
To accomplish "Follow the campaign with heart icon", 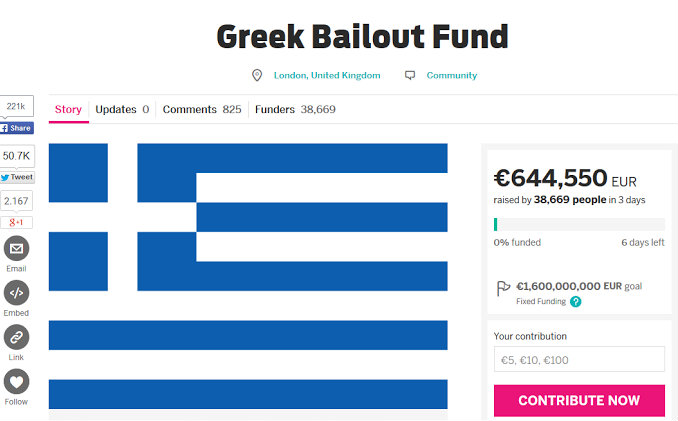I will (16, 382).
